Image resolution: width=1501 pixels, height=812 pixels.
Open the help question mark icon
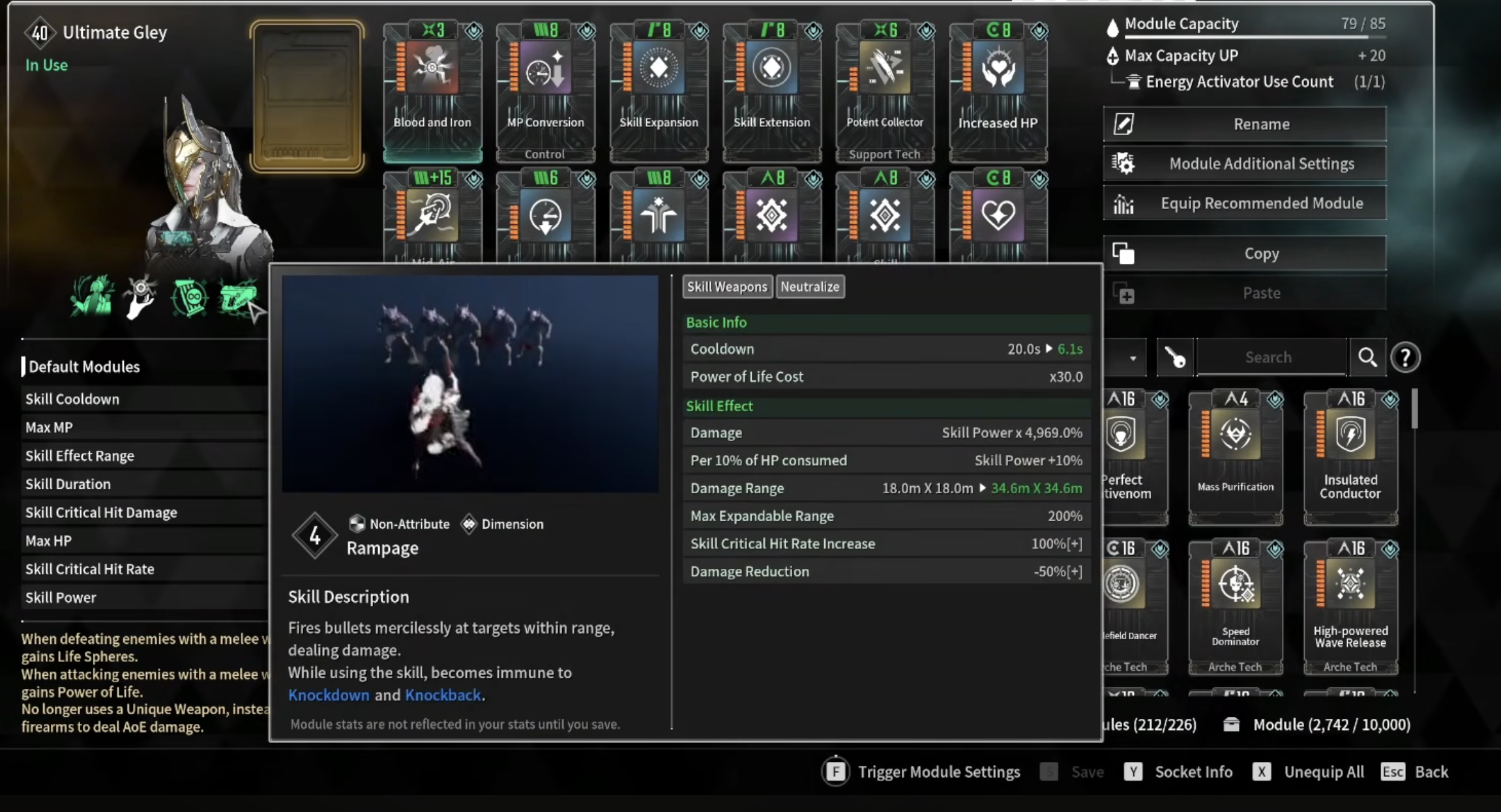click(1405, 357)
